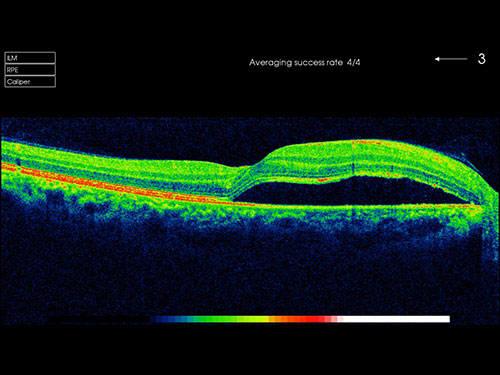
Task: Click the bright red RPE band at left
Action: (x=100, y=183)
